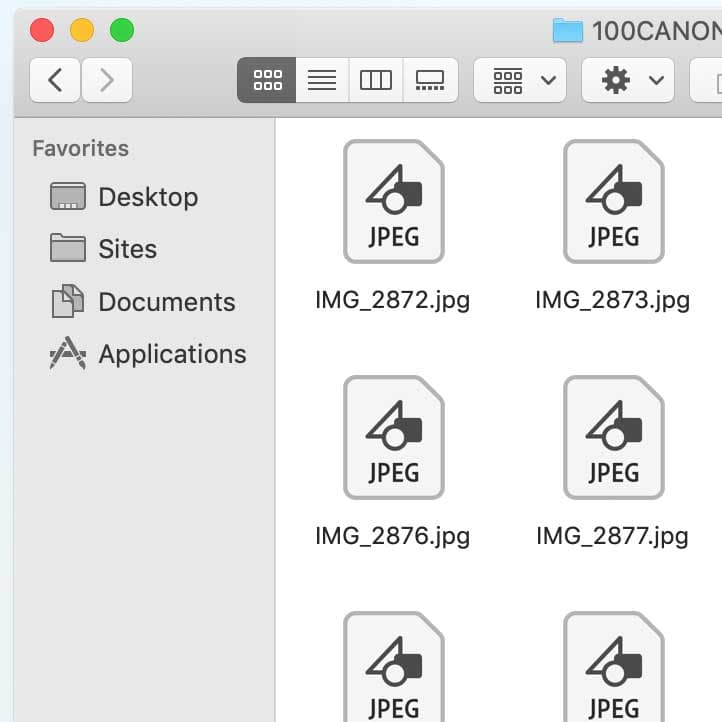Click the IMG_2872.jpg filename label
The image size is (722, 722).
(x=393, y=301)
